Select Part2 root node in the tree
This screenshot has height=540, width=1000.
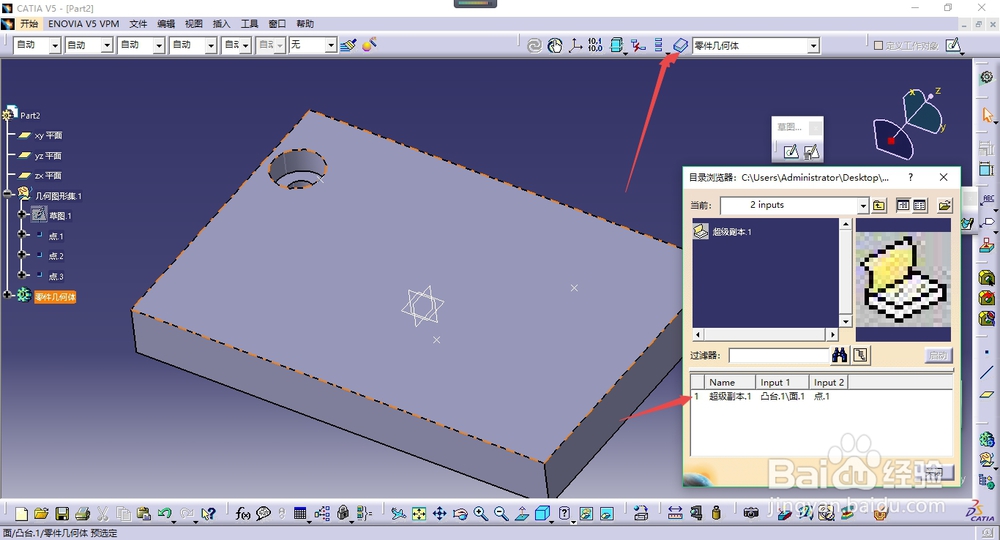(30, 115)
